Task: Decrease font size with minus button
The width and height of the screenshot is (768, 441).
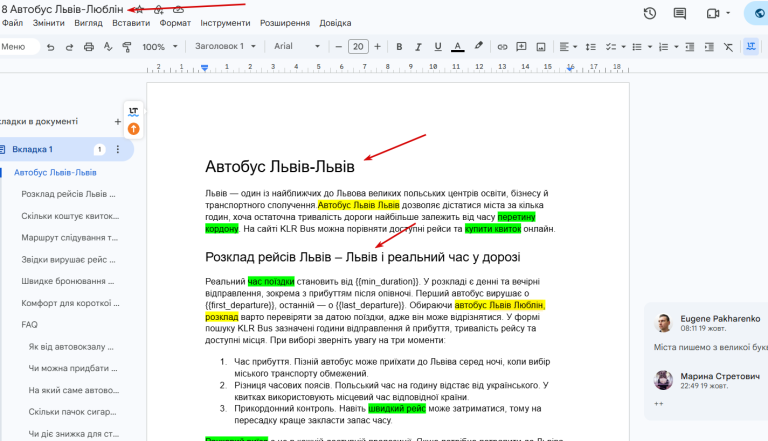Action: pyautogui.click(x=338, y=47)
